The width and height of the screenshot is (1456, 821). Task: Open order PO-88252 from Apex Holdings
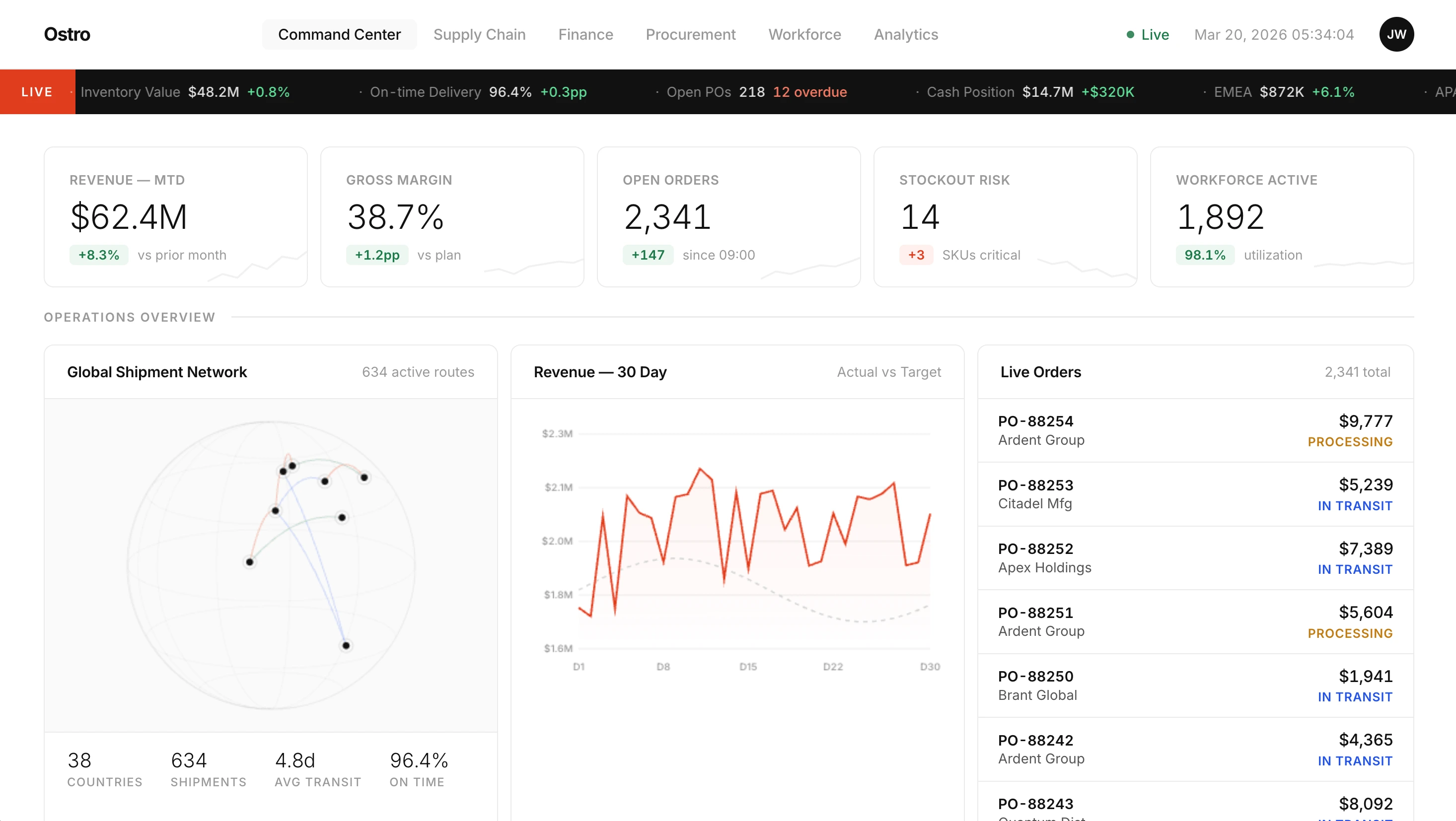[1195, 558]
